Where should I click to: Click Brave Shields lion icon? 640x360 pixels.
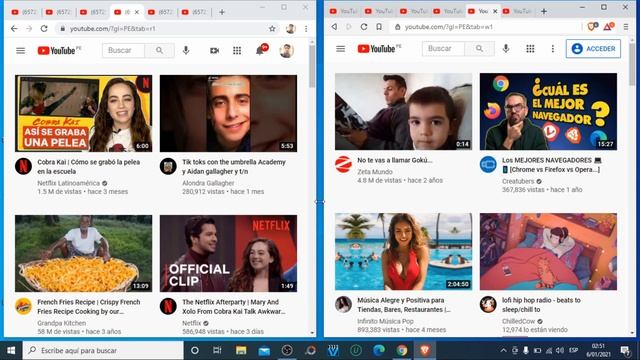592,27
